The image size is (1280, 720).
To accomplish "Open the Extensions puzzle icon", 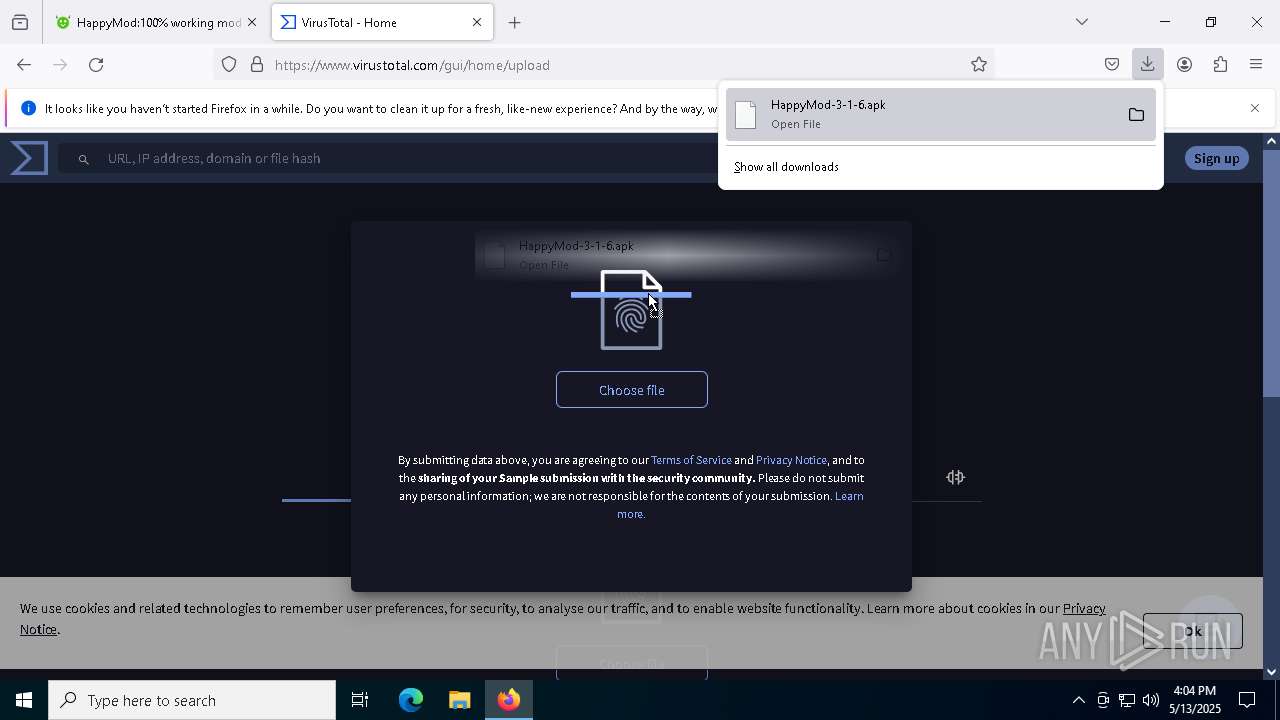I will [x=1220, y=65].
